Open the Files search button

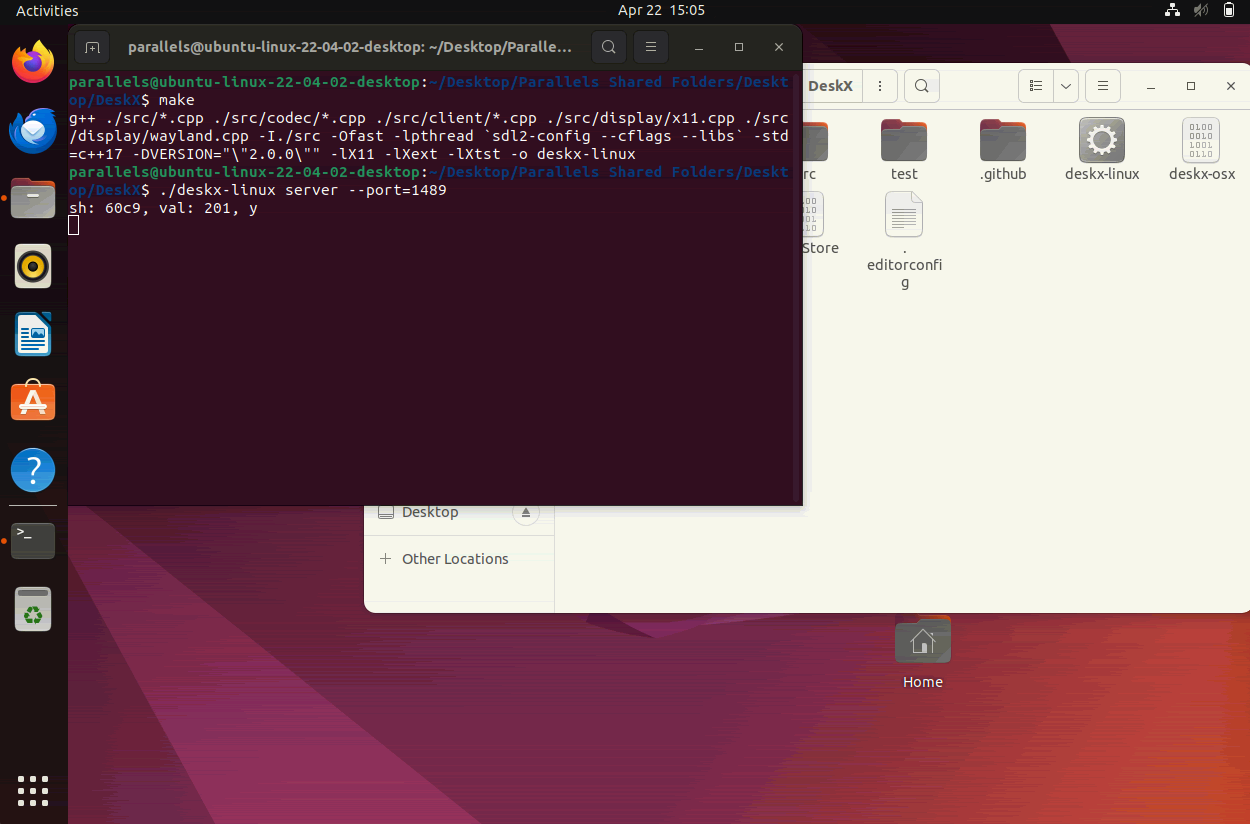point(921,86)
